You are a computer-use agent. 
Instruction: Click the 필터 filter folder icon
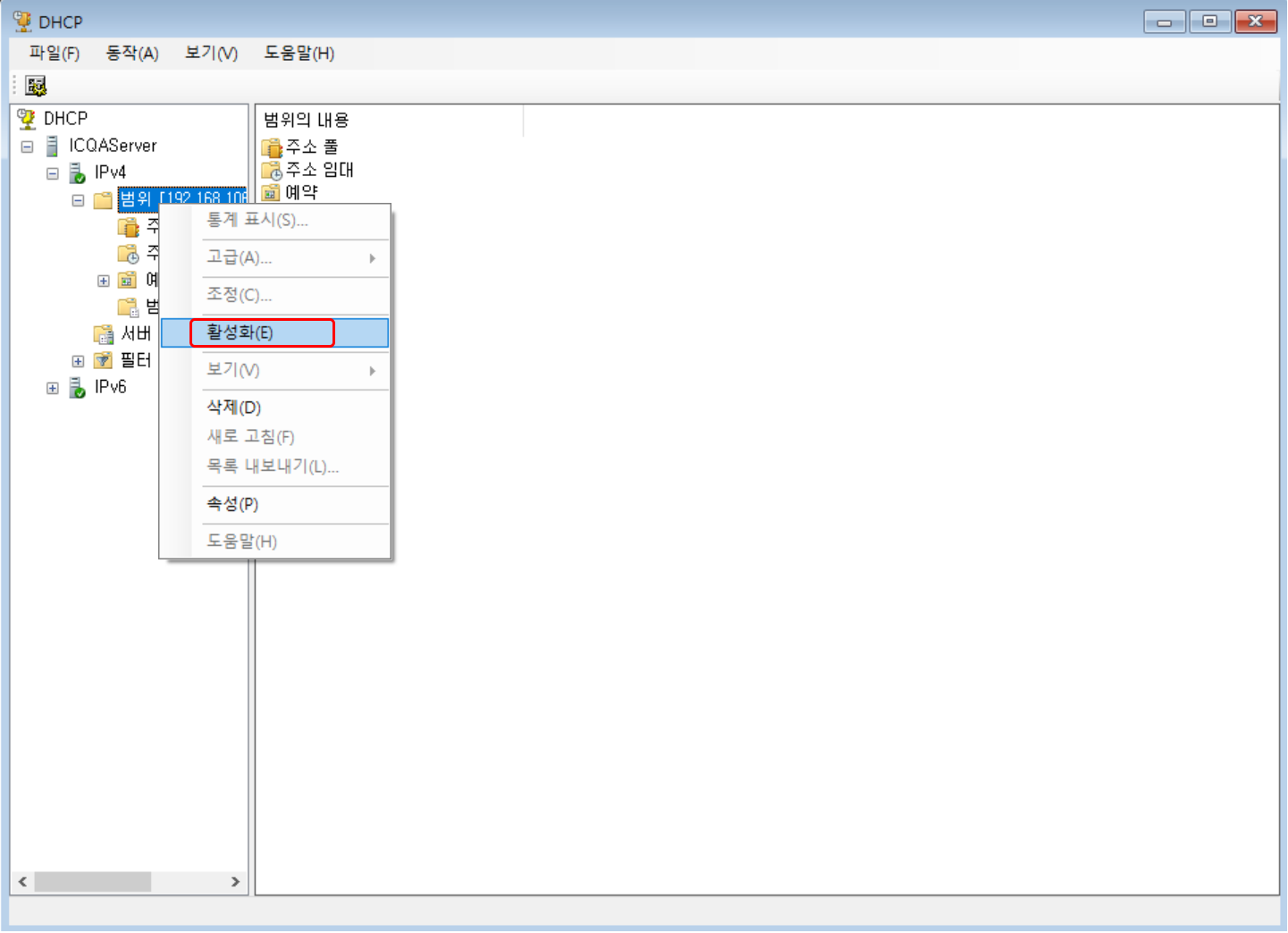(x=104, y=360)
